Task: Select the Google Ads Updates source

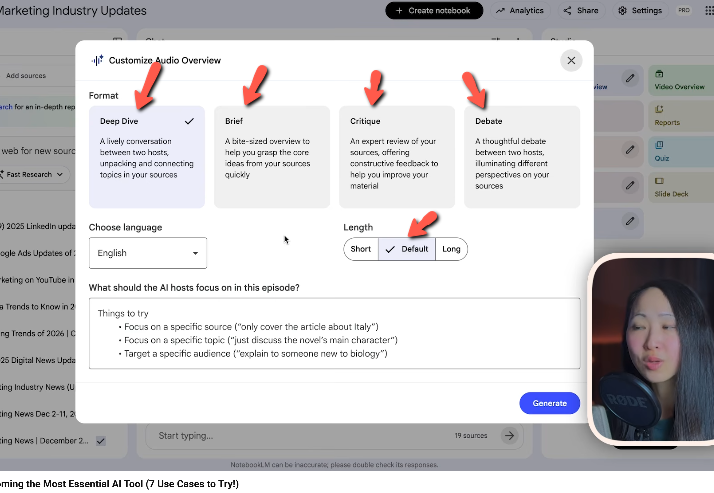Action: [38, 253]
